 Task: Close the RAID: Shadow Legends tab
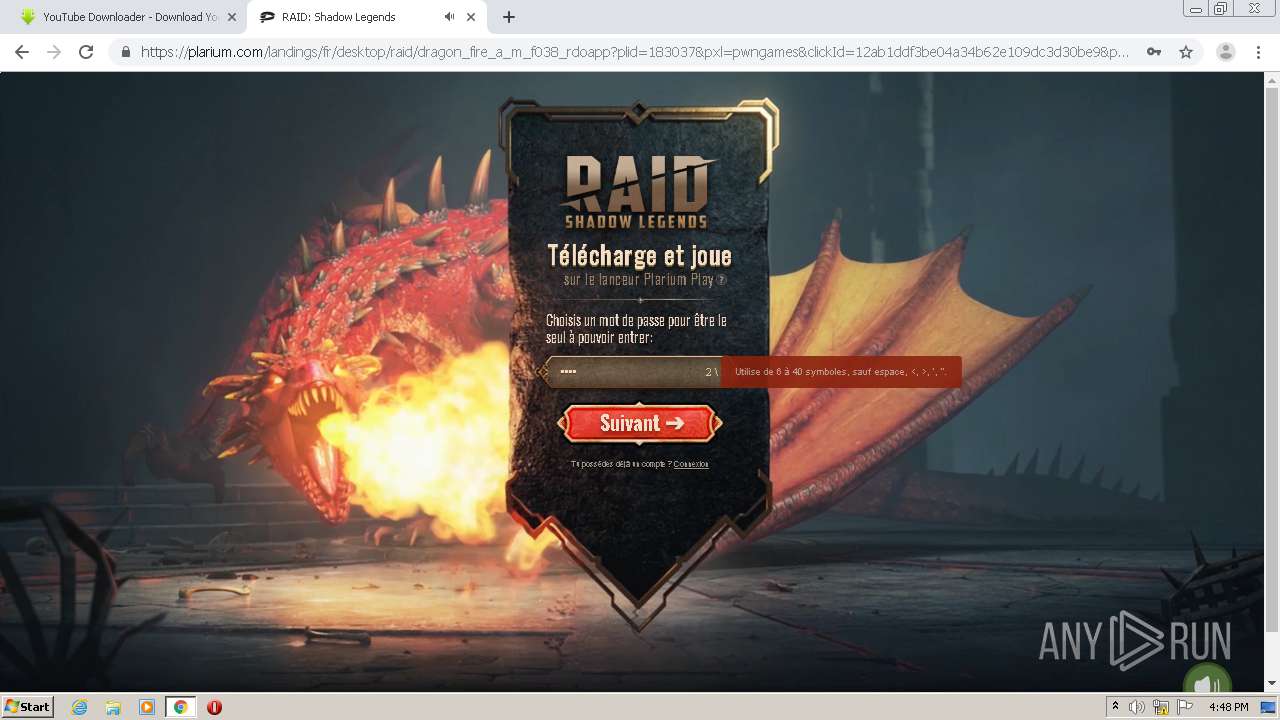pyautogui.click(x=471, y=17)
